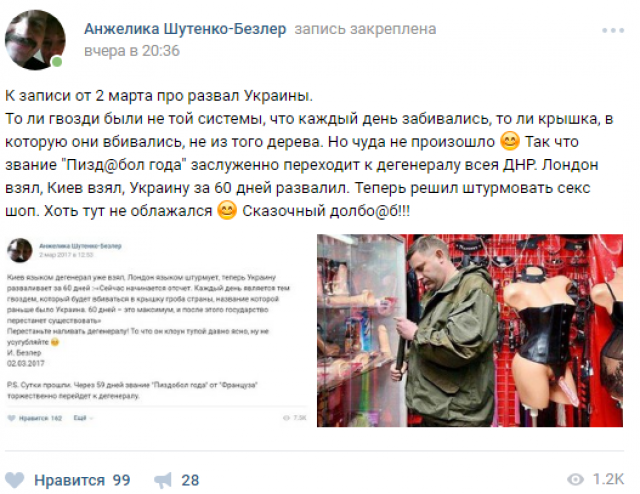Viewport: 640px width, 494px height.
Task: Open Анжелика Шутенко-Безлер profile avatar
Action: [x=35, y=40]
